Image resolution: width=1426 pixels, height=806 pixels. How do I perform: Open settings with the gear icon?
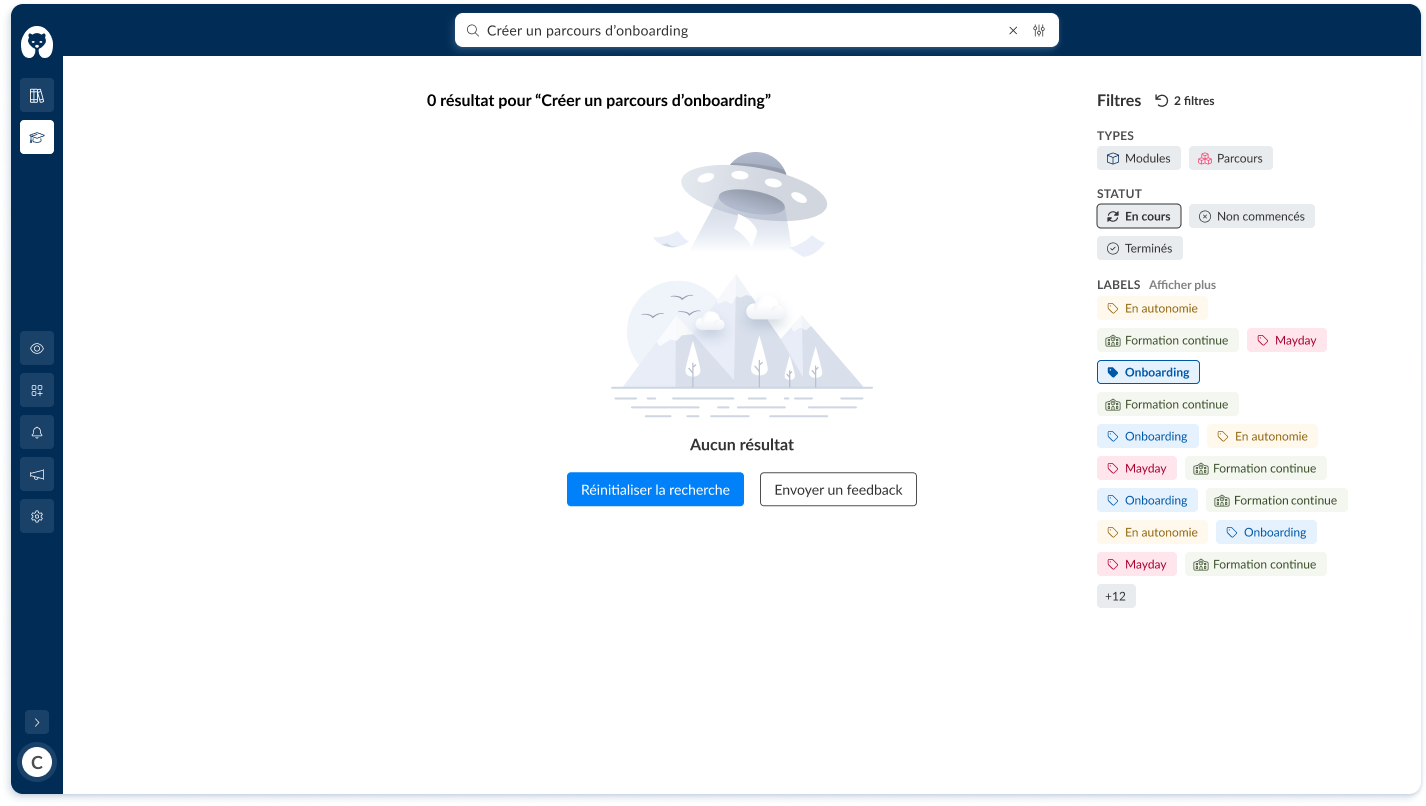37,516
